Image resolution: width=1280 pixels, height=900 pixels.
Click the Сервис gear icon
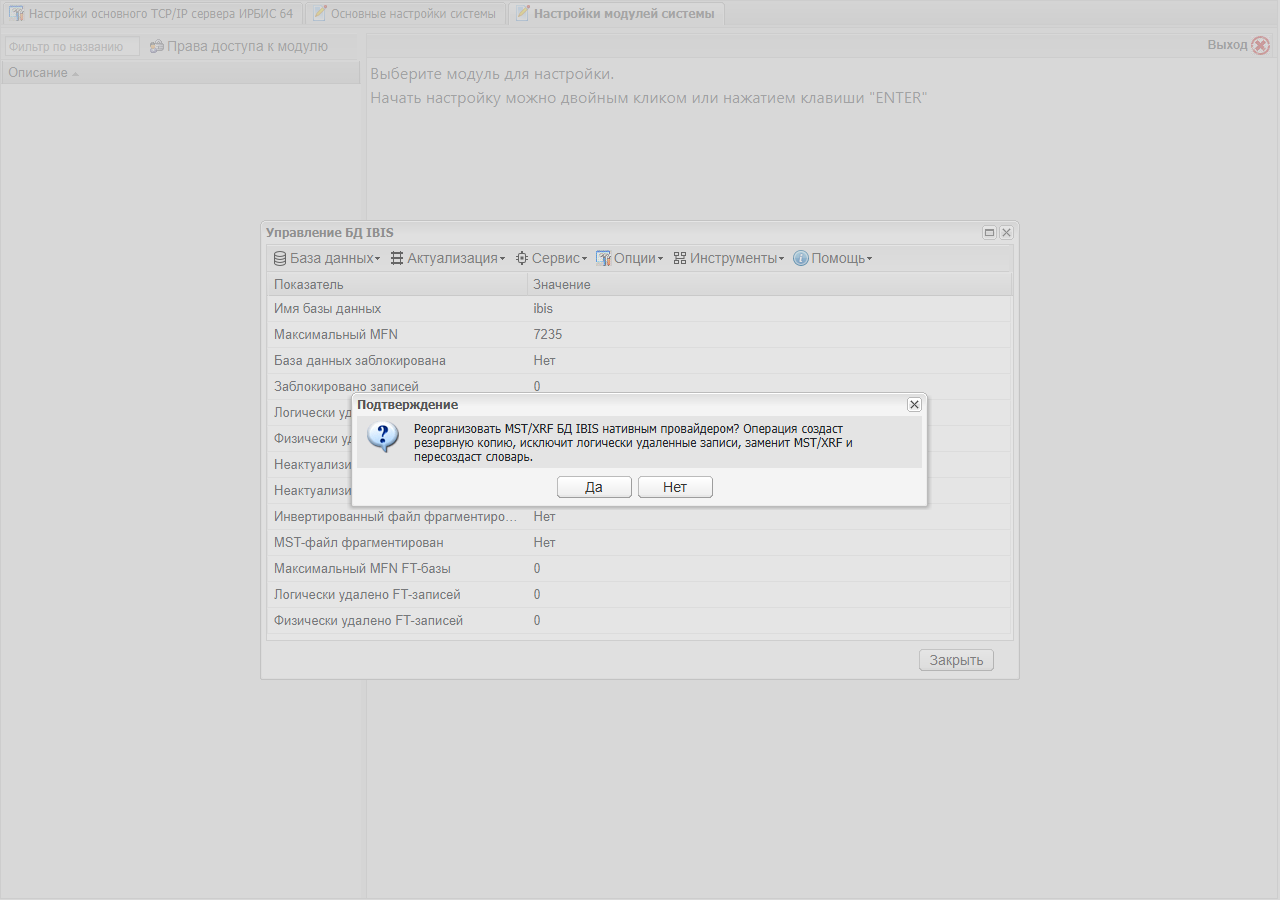pyautogui.click(x=522, y=258)
